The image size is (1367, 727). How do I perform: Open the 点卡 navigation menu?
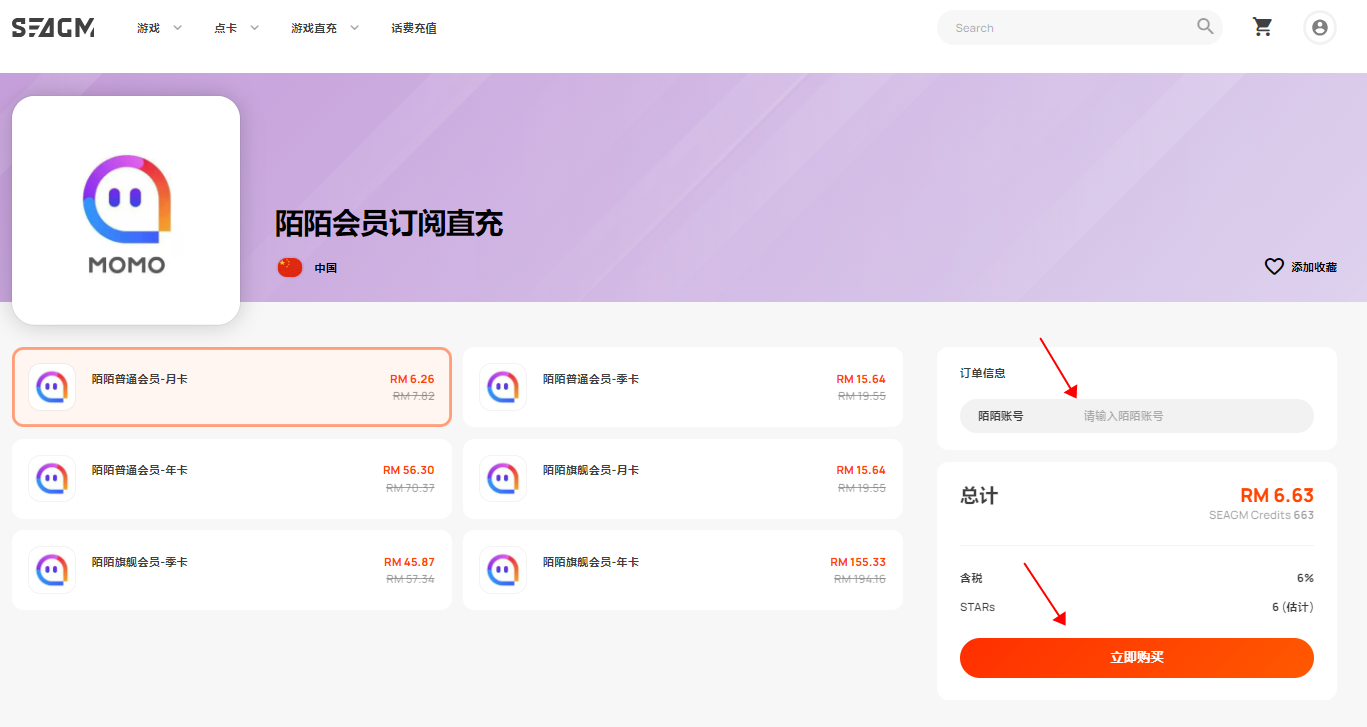(x=225, y=28)
